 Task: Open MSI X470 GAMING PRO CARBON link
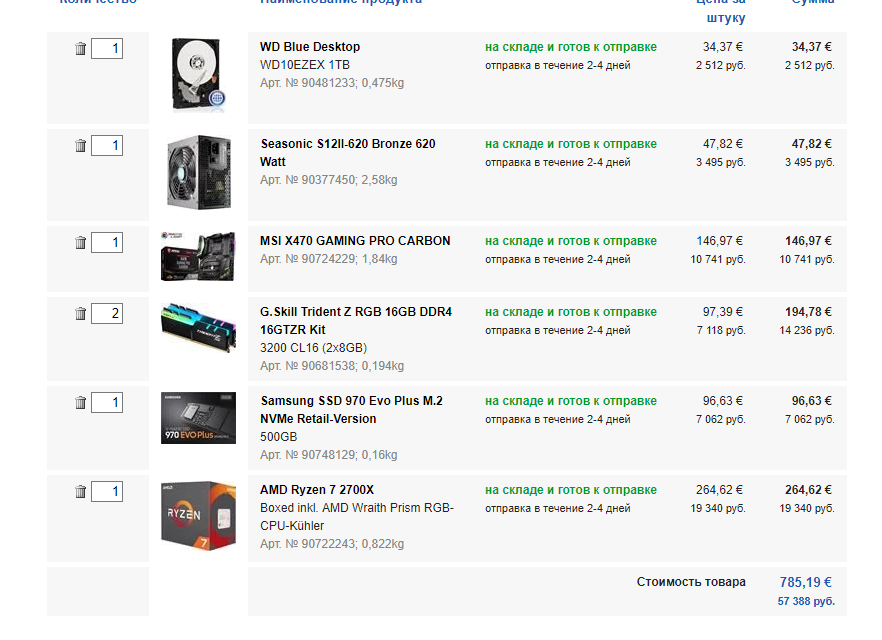pos(355,241)
